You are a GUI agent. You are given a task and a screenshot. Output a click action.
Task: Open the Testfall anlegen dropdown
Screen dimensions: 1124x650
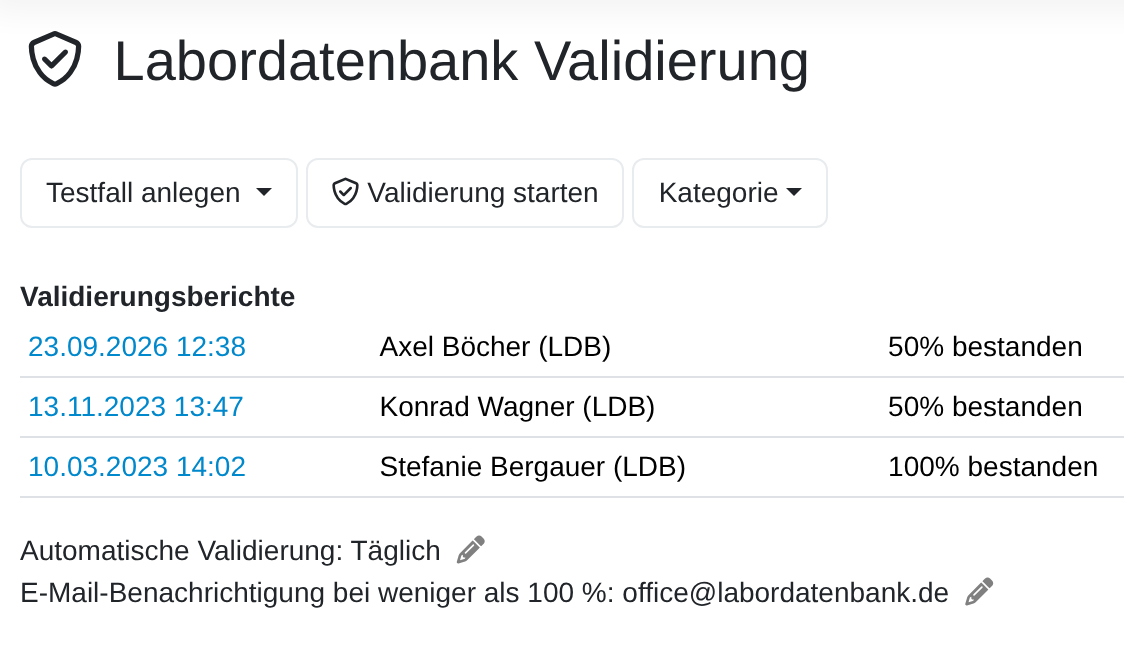tap(159, 193)
